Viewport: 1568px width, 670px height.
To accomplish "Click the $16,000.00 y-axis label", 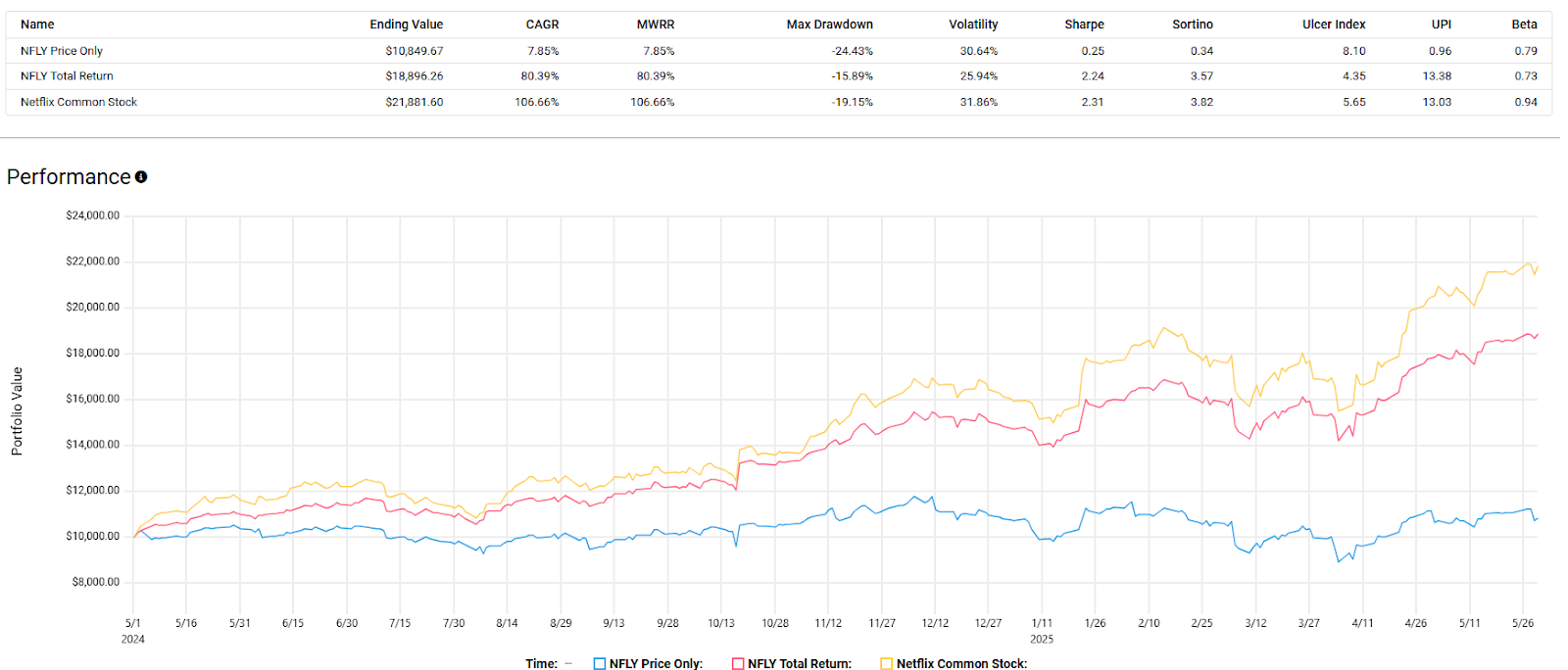I will (93, 399).
